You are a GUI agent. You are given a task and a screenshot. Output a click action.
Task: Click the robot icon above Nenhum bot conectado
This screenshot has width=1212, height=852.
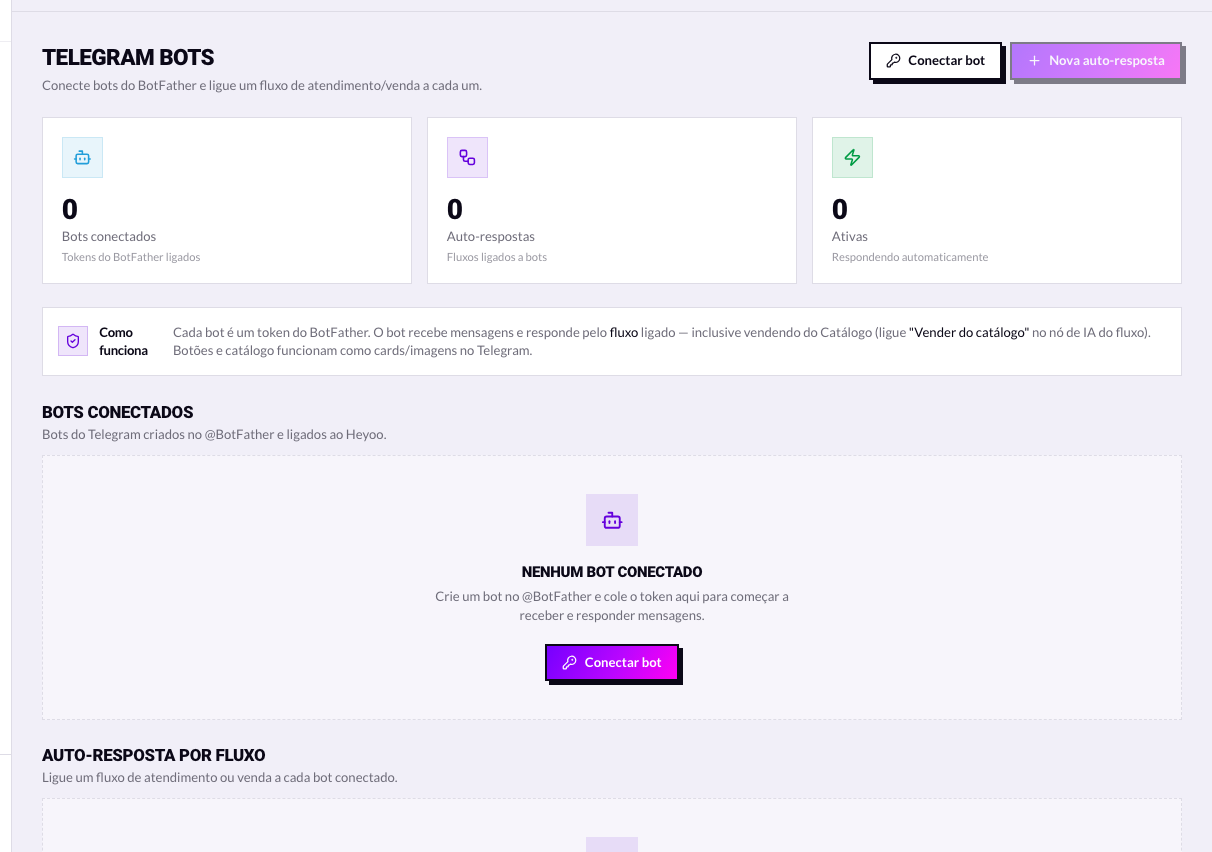click(612, 520)
